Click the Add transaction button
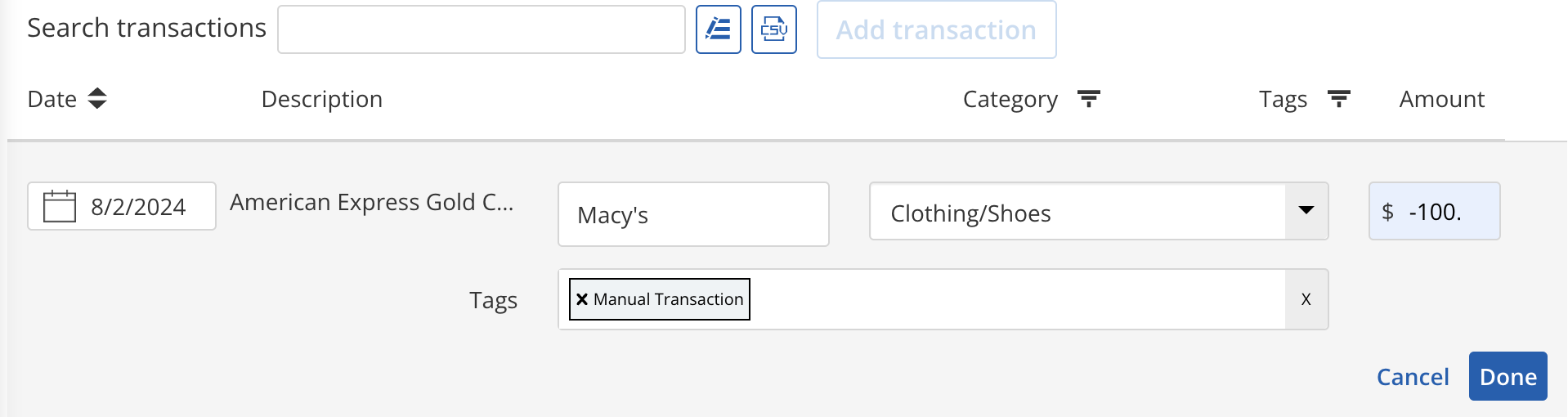 tap(936, 29)
